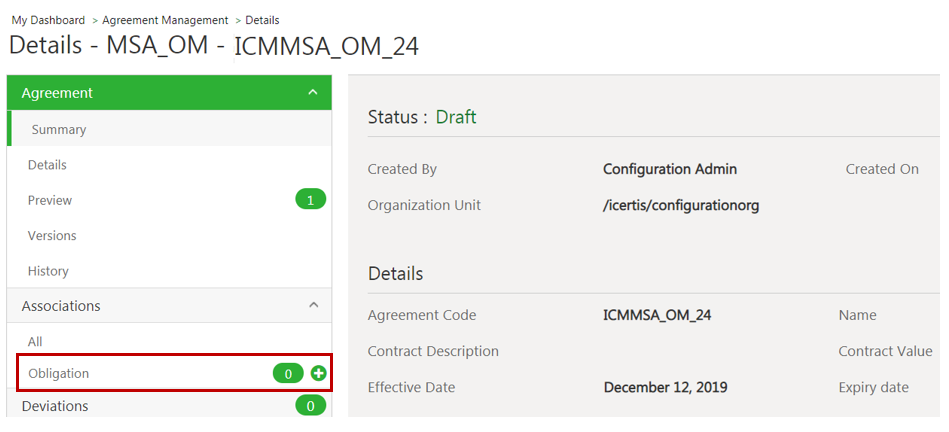The height and width of the screenshot is (432, 949).
Task: Open the Summary item in sidebar
Action: pyautogui.click(x=59, y=129)
